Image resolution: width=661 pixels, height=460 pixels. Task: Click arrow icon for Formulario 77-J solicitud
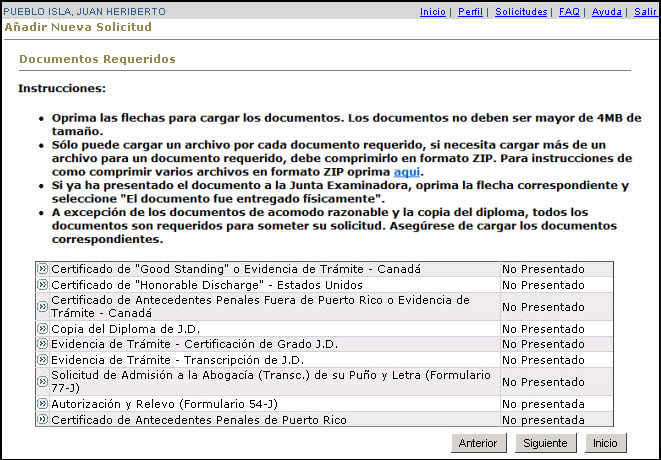coord(42,375)
